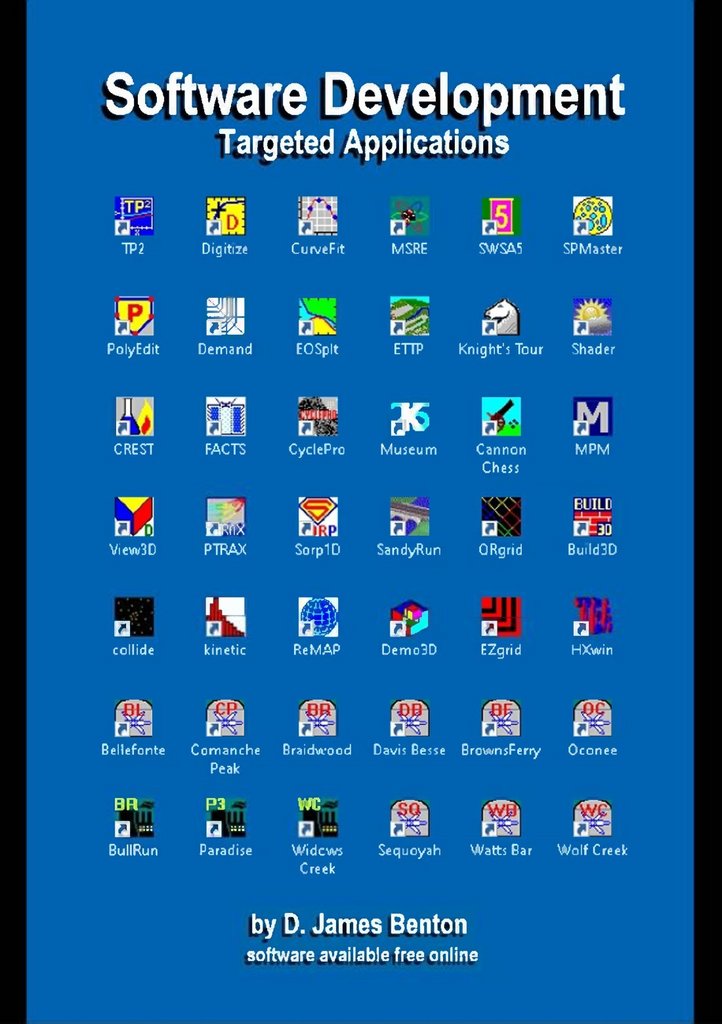Viewport: 722px width, 1024px height.
Task: Click the Braidwood BR icon
Action: point(318,717)
